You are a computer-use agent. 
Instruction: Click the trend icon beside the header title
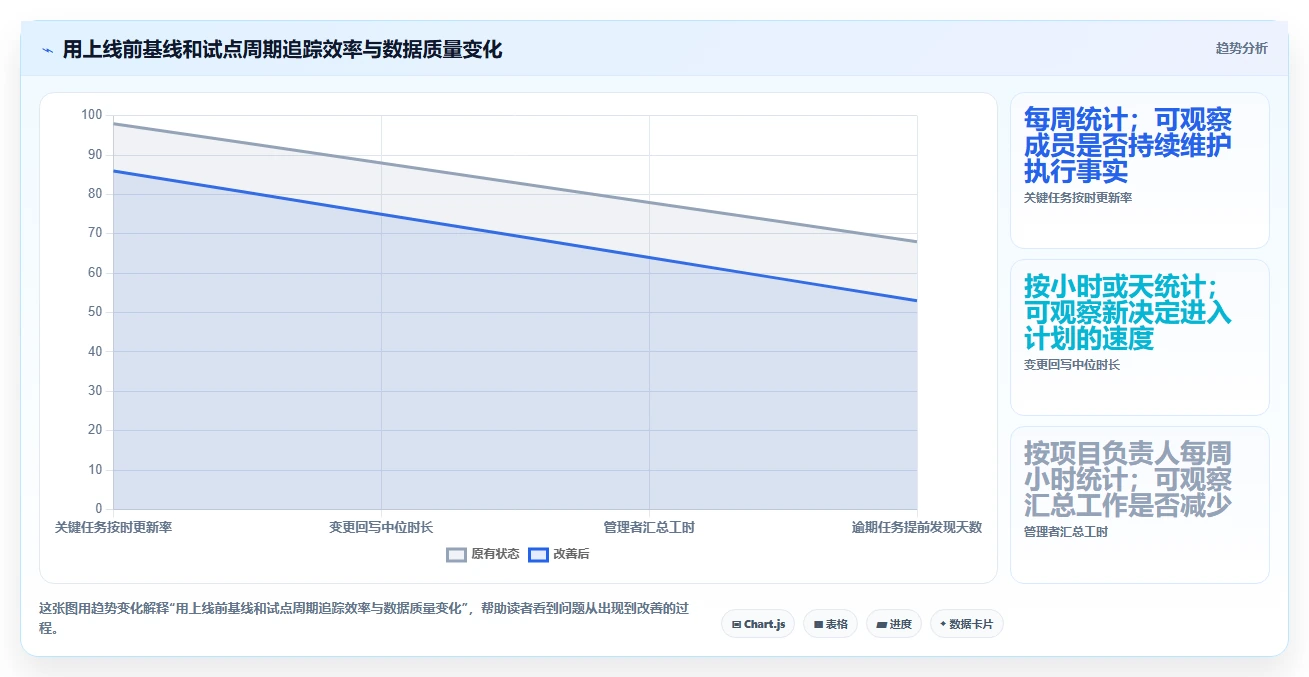pyautogui.click(x=47, y=49)
